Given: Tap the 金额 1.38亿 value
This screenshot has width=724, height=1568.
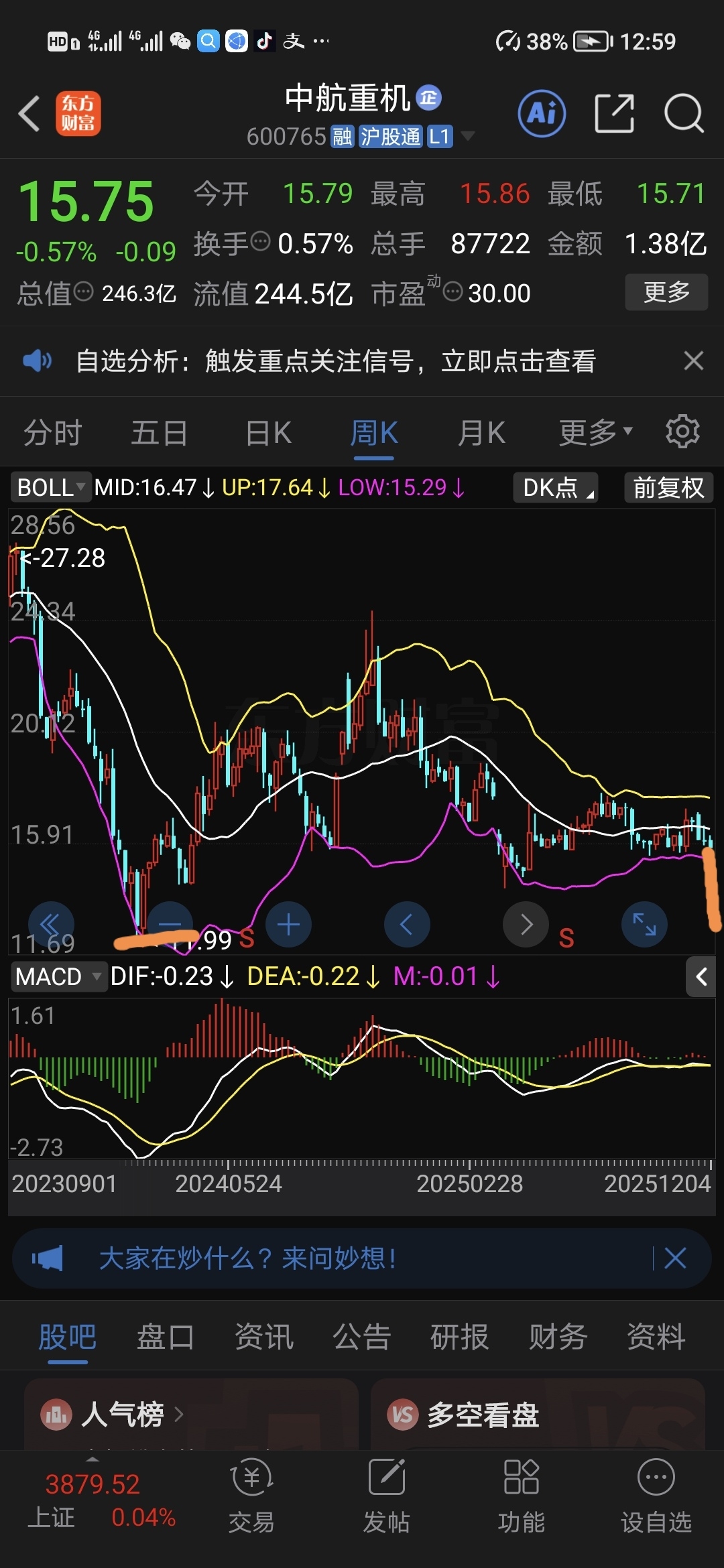Looking at the screenshot, I should (665, 243).
